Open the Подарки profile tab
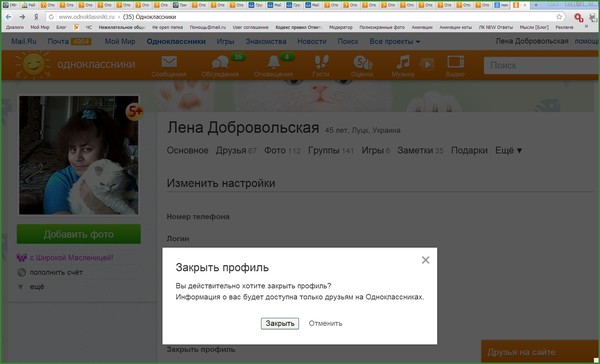 click(469, 150)
